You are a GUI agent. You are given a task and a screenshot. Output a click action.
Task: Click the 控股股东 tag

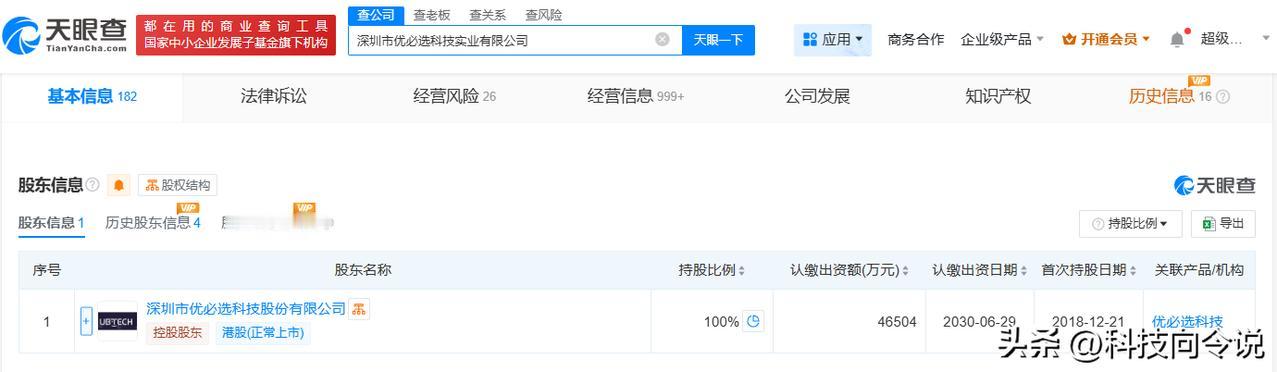[178, 333]
